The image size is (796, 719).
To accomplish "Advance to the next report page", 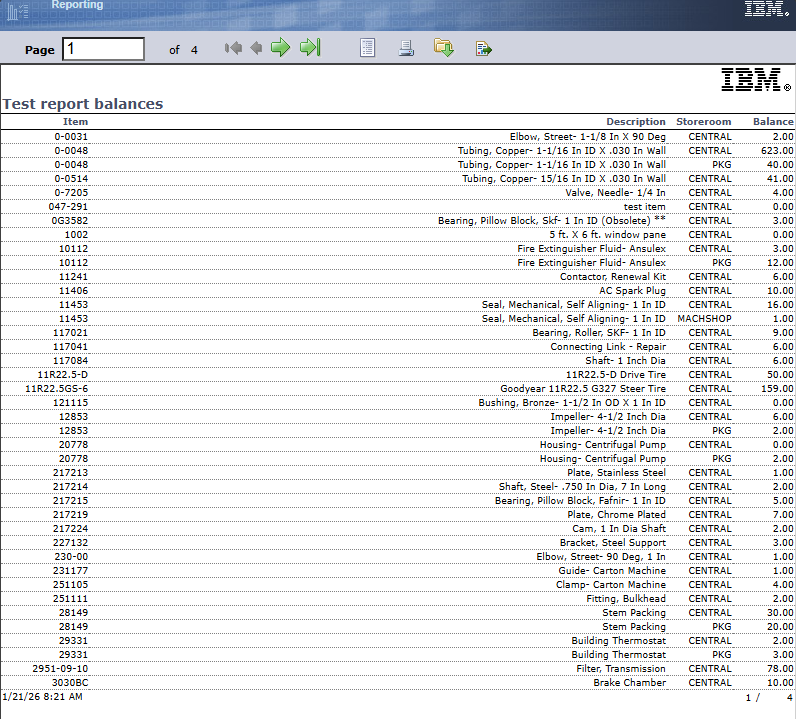I will [x=280, y=48].
